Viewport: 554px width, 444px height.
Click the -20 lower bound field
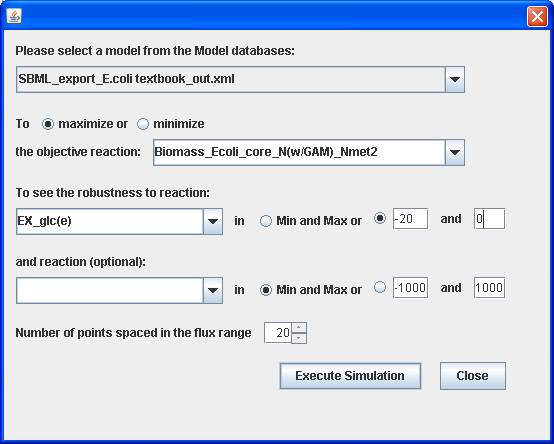pyautogui.click(x=410, y=219)
